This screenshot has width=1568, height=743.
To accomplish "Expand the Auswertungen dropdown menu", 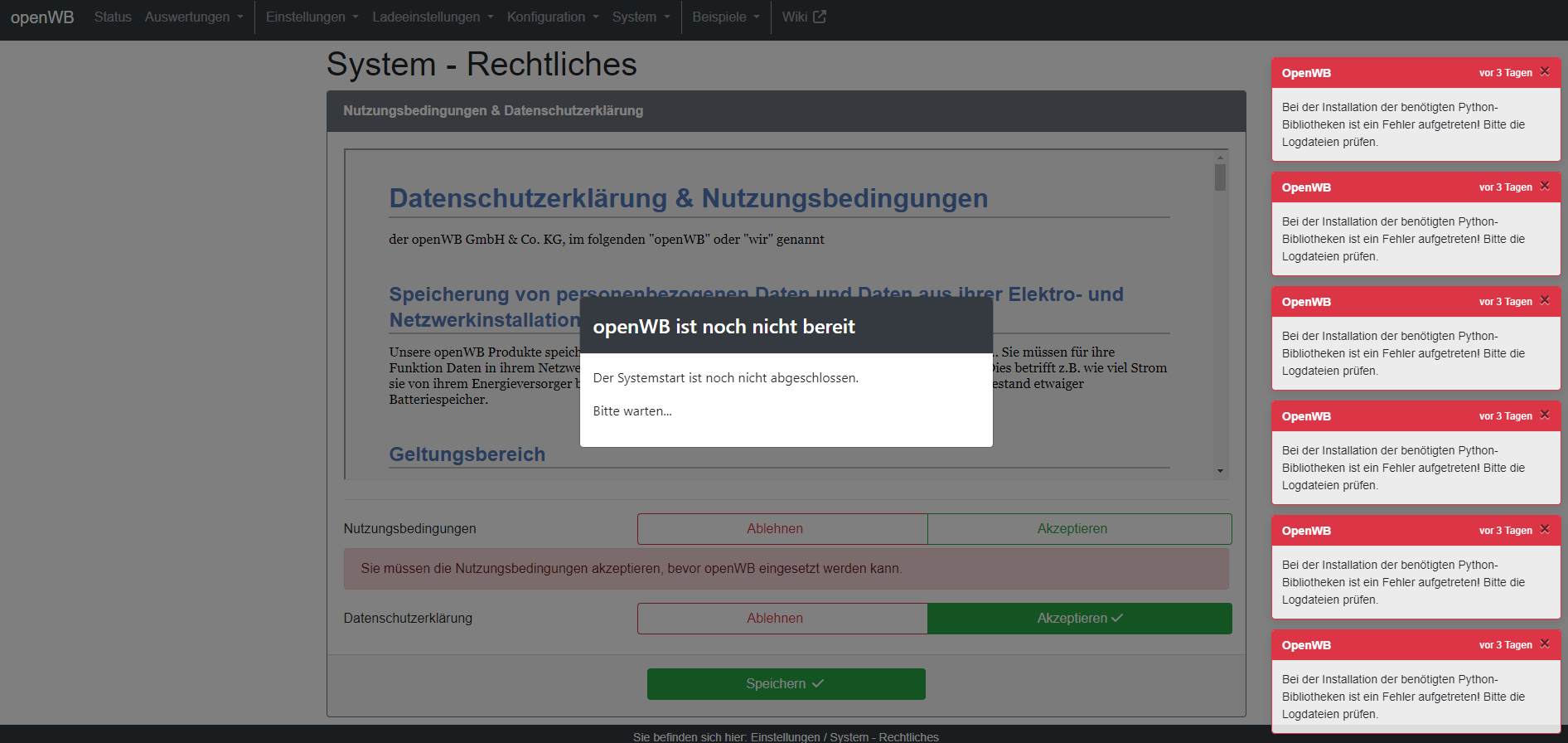I will coord(194,17).
